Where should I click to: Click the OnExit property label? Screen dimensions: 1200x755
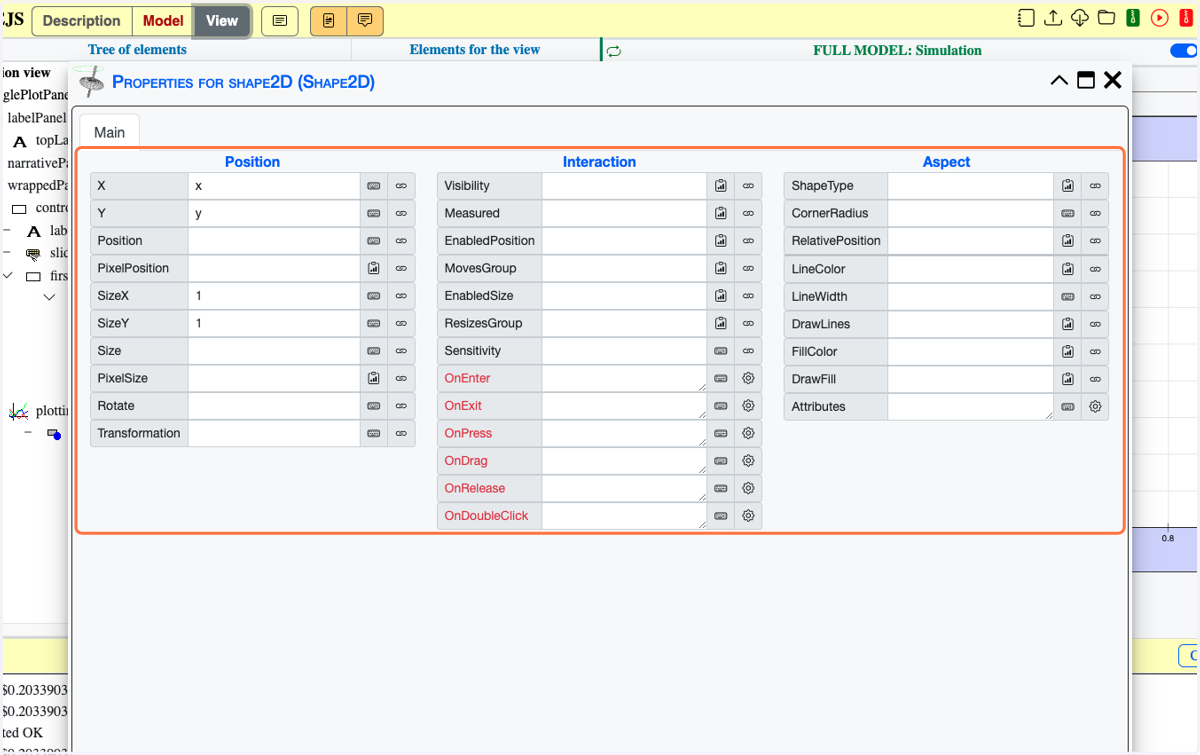[x=463, y=406]
